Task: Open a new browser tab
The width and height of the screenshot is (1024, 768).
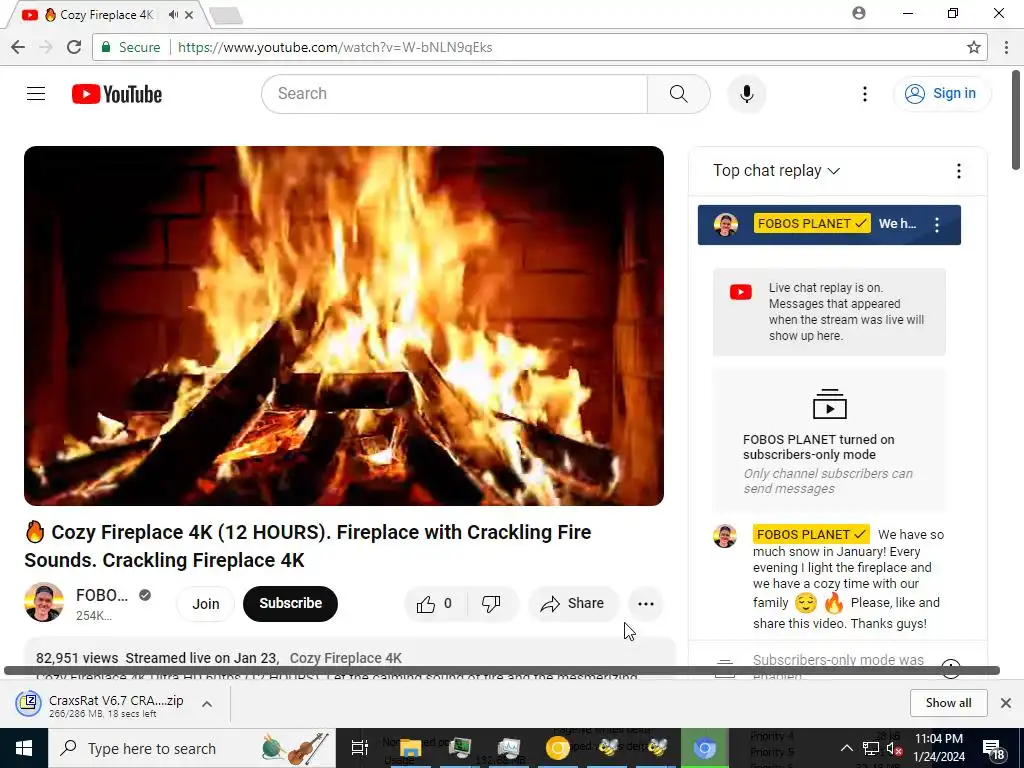Action: click(226, 16)
